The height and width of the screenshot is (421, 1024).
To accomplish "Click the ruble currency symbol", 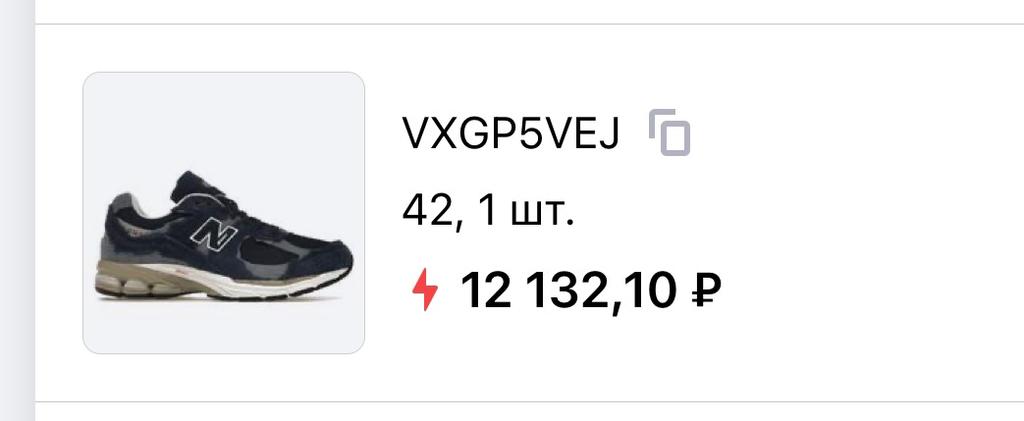I will [x=705, y=290].
